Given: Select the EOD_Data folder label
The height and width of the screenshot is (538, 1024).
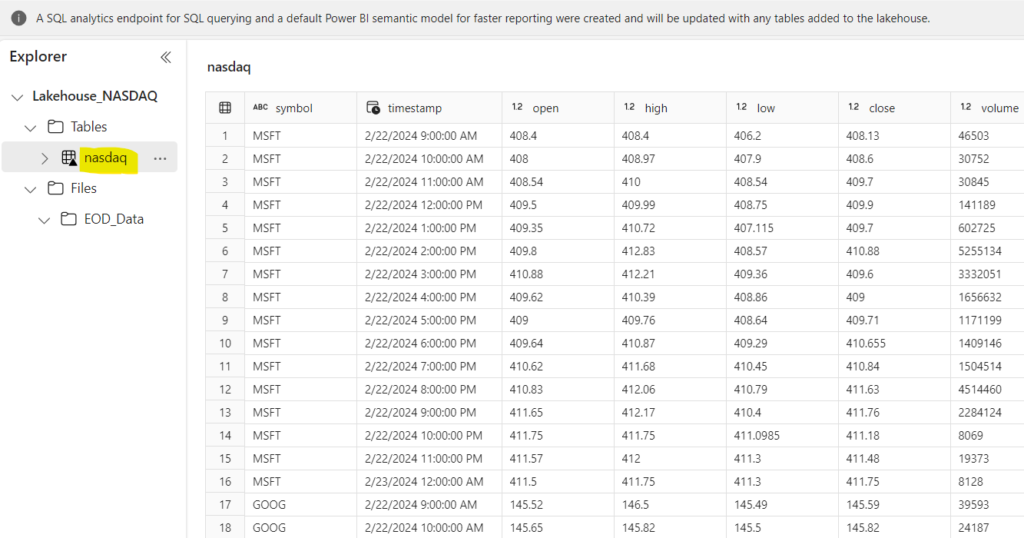Looking at the screenshot, I should (114, 219).
